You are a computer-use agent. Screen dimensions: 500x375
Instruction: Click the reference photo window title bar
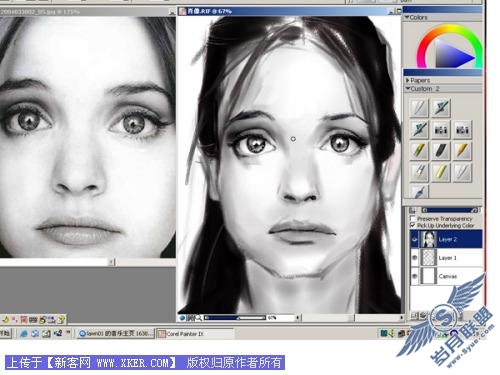click(x=88, y=12)
